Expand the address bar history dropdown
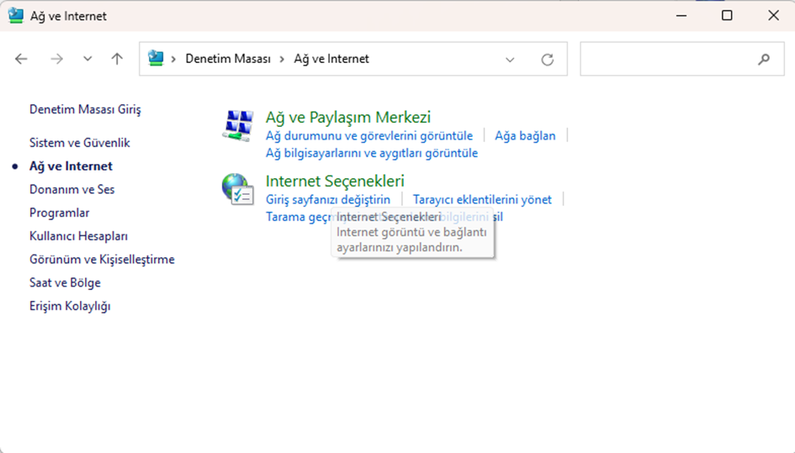 [510, 59]
